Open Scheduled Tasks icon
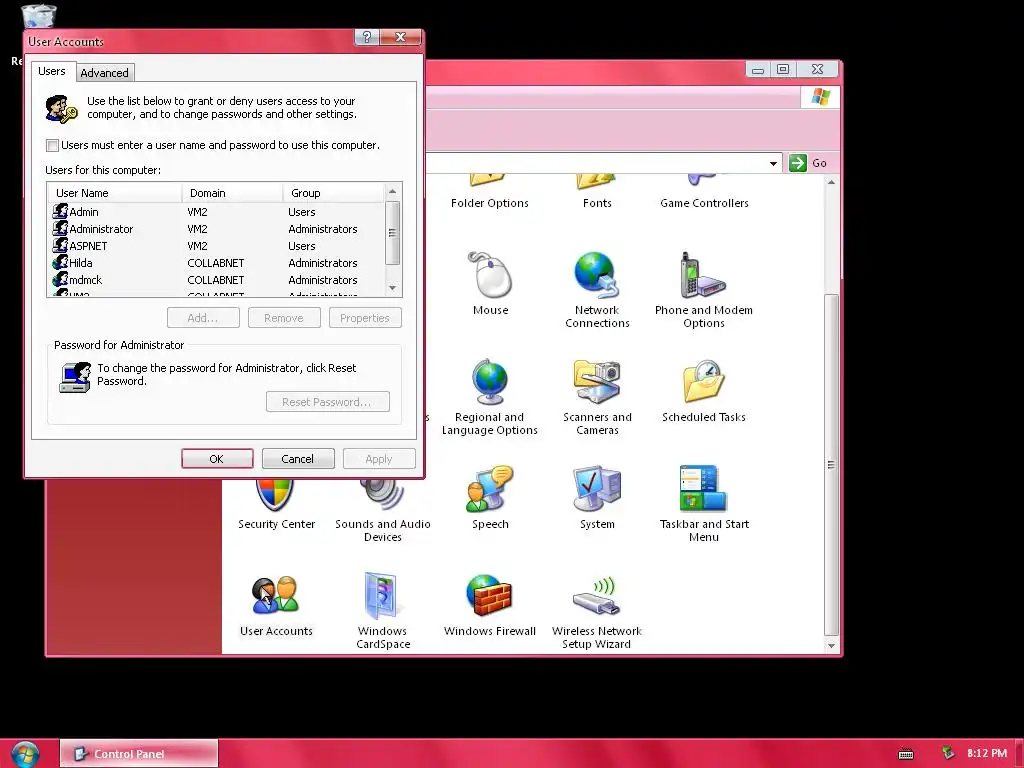The image size is (1024, 768). tap(703, 382)
